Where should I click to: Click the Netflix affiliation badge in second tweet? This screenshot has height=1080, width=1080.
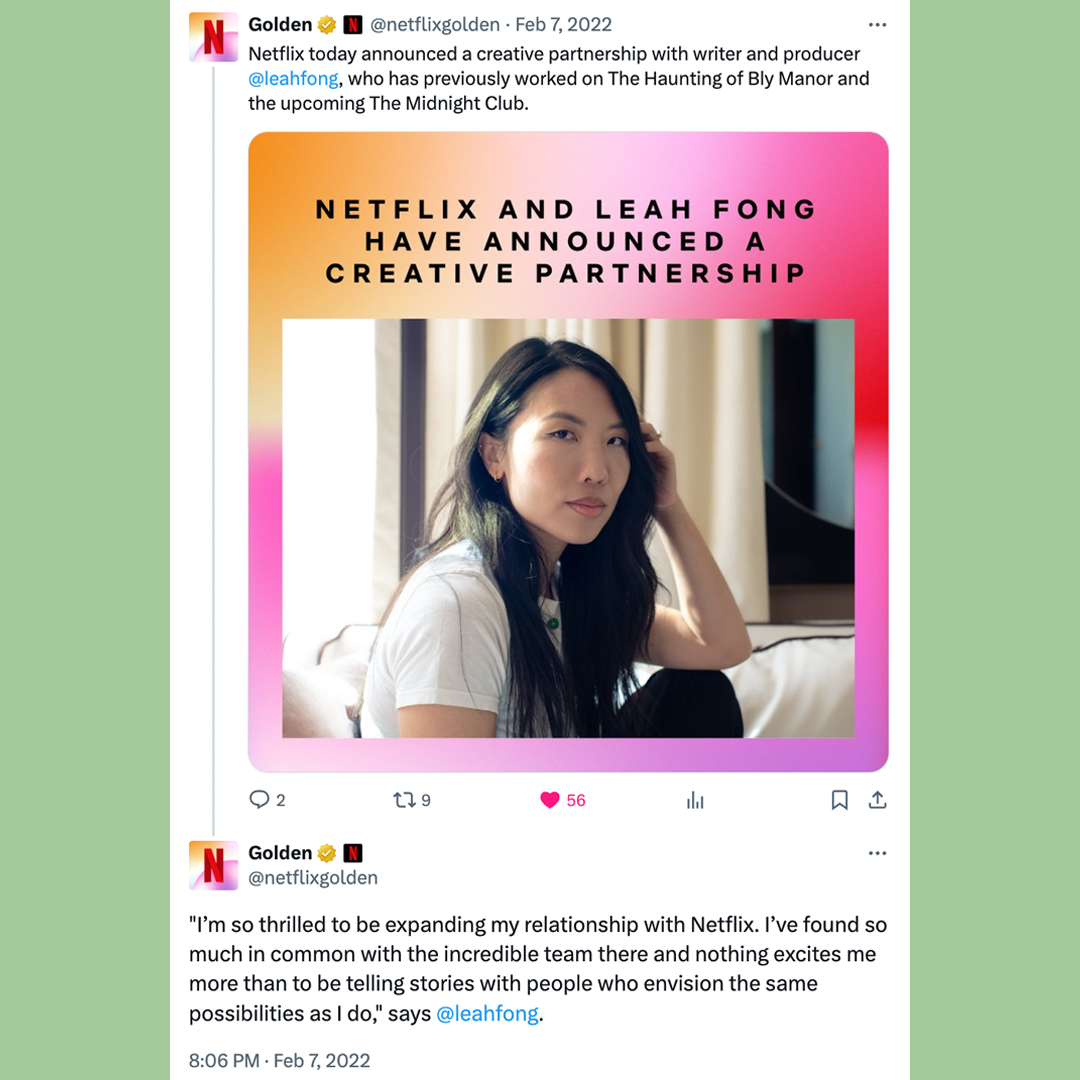353,853
